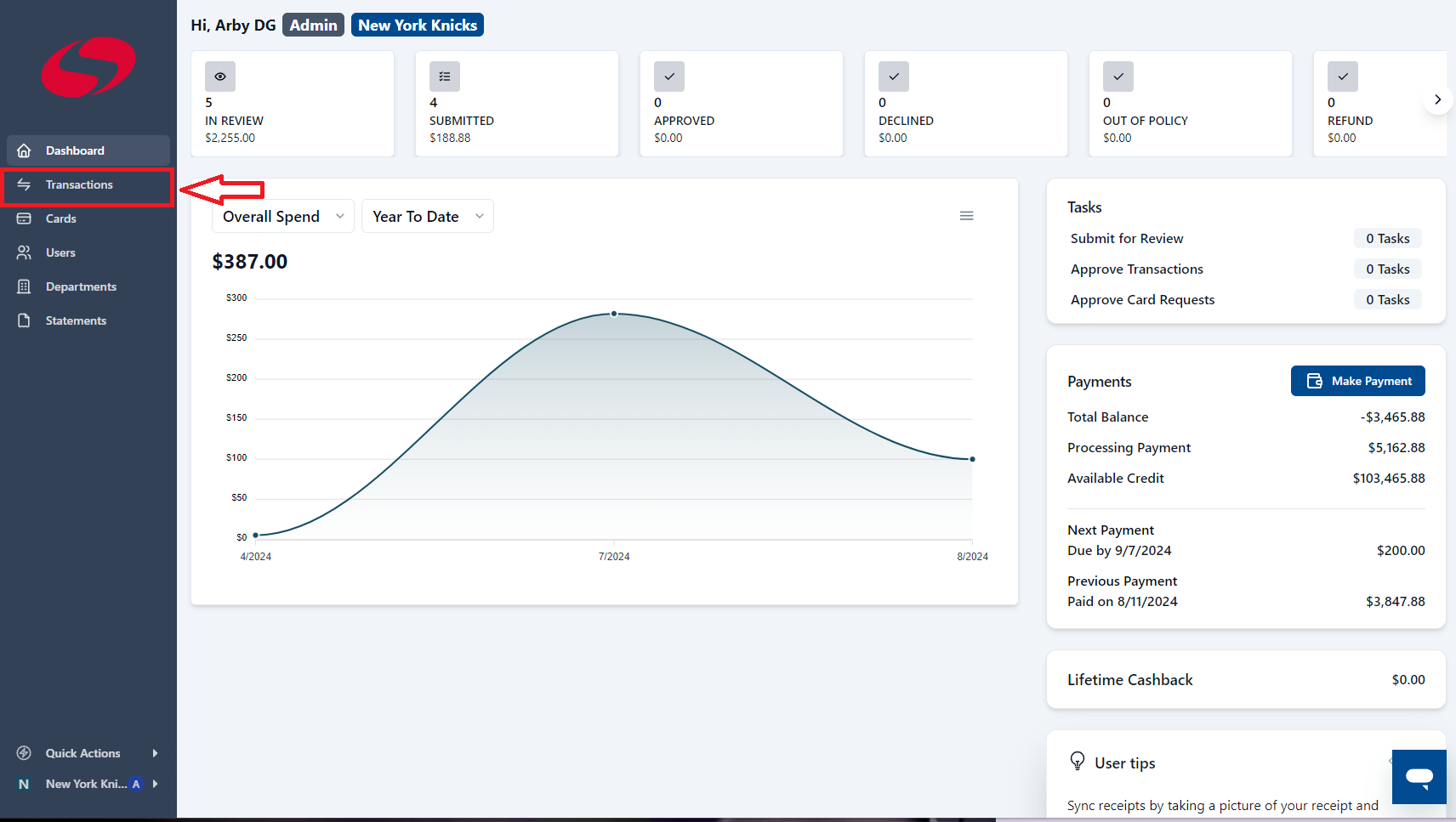Click the 0 Tasks badge for Approve Card Requests
This screenshot has width=1456, height=822.
coord(1388,300)
